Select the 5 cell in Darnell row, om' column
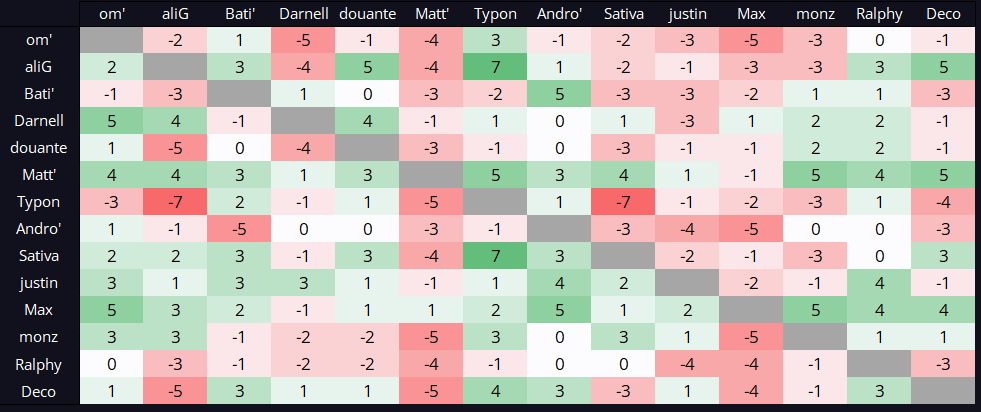The image size is (981, 412). pyautogui.click(x=111, y=121)
